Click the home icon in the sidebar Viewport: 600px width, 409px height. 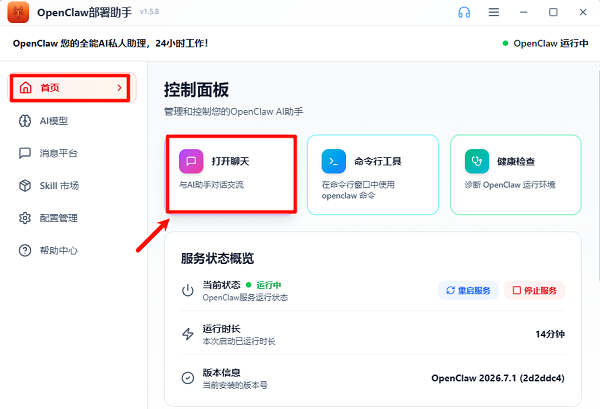26,88
